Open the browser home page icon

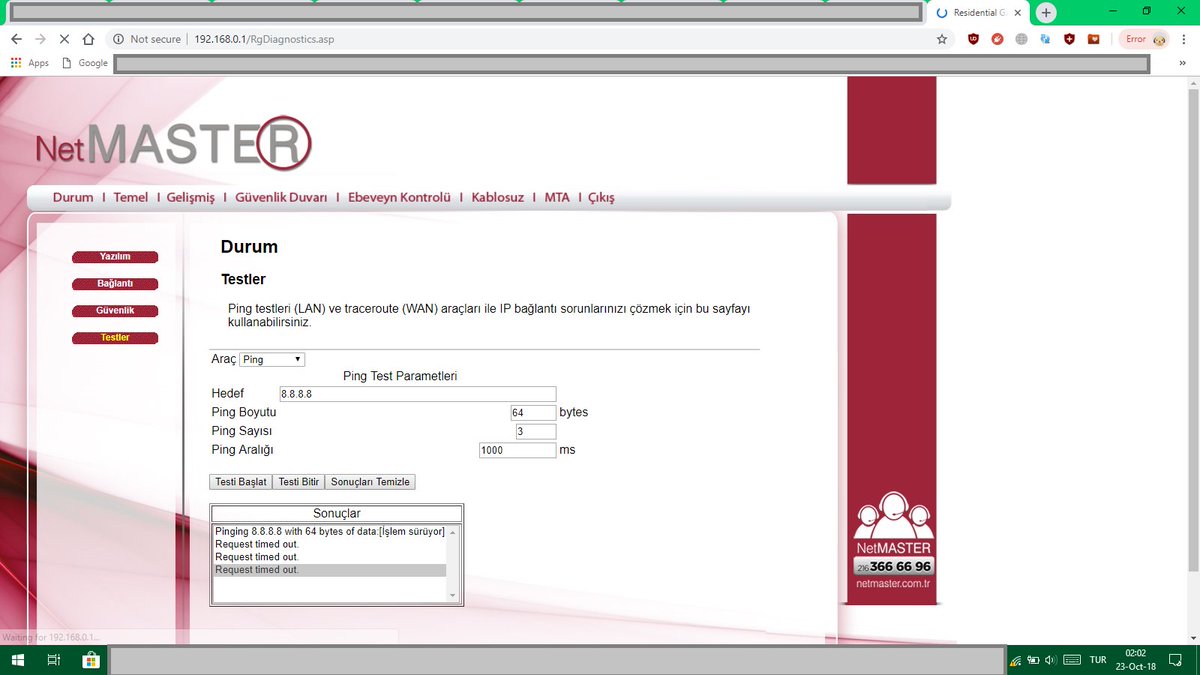point(88,39)
